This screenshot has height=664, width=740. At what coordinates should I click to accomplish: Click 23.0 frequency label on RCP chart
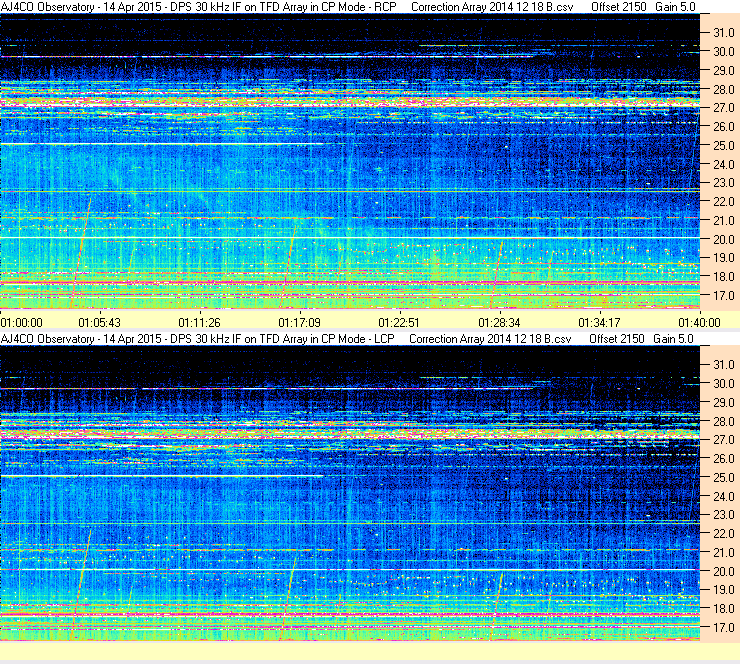pos(723,183)
